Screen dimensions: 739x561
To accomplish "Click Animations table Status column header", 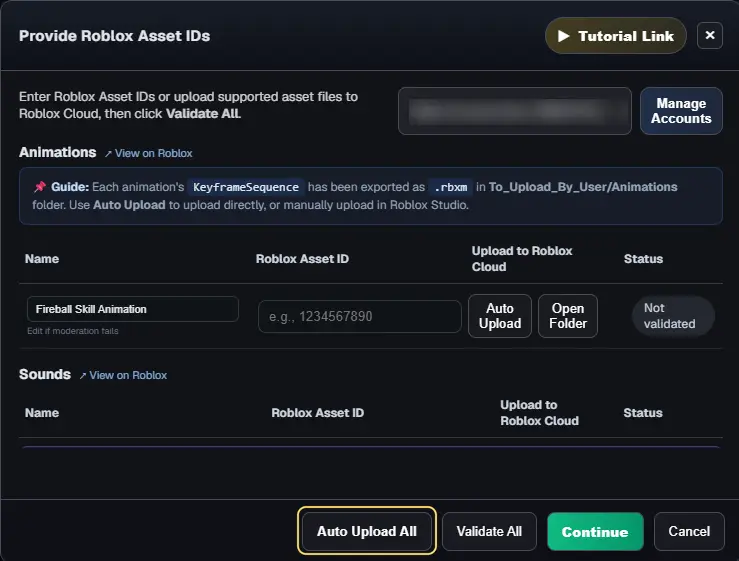I will coord(643,259).
